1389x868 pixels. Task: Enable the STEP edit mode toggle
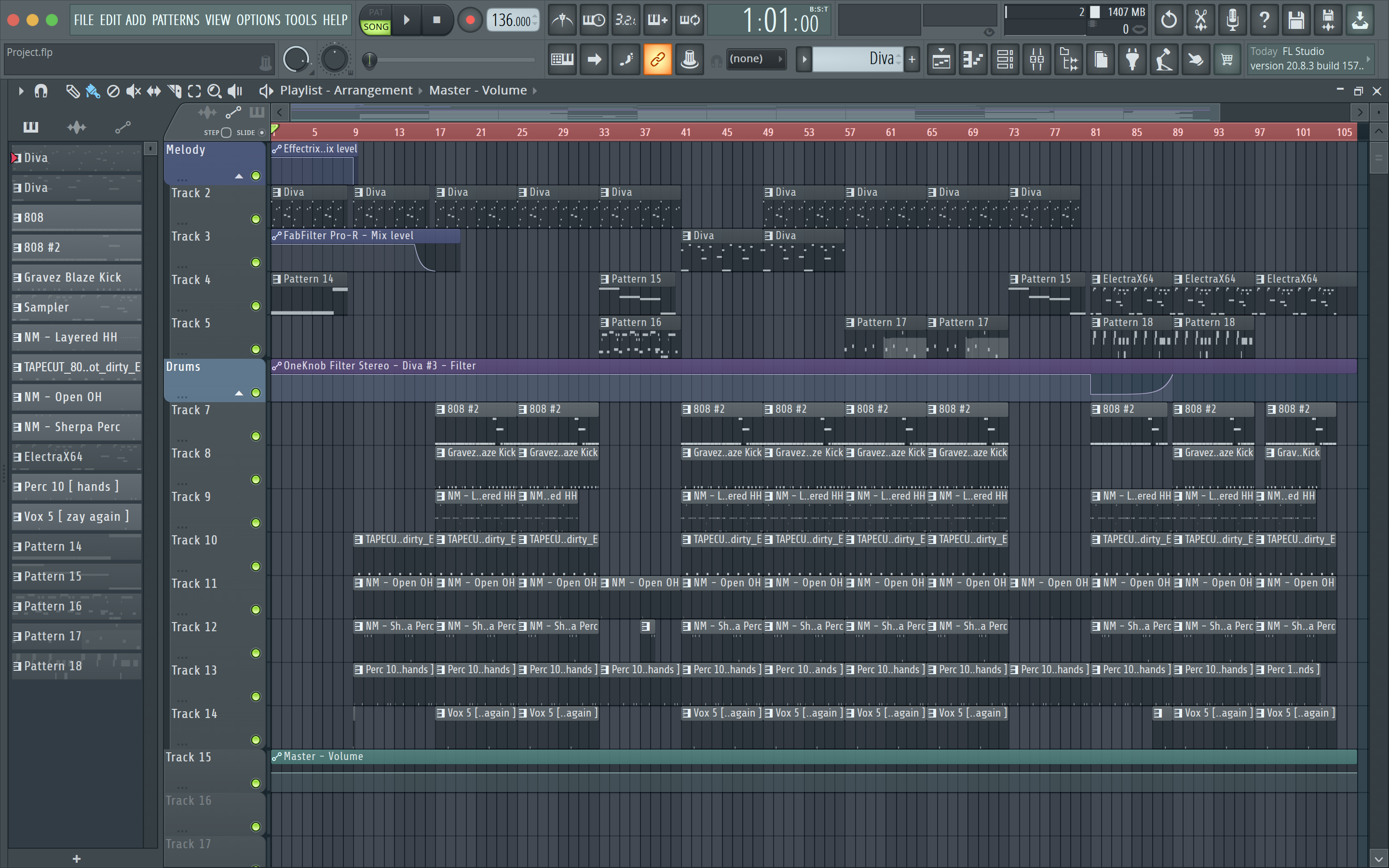tap(226, 132)
